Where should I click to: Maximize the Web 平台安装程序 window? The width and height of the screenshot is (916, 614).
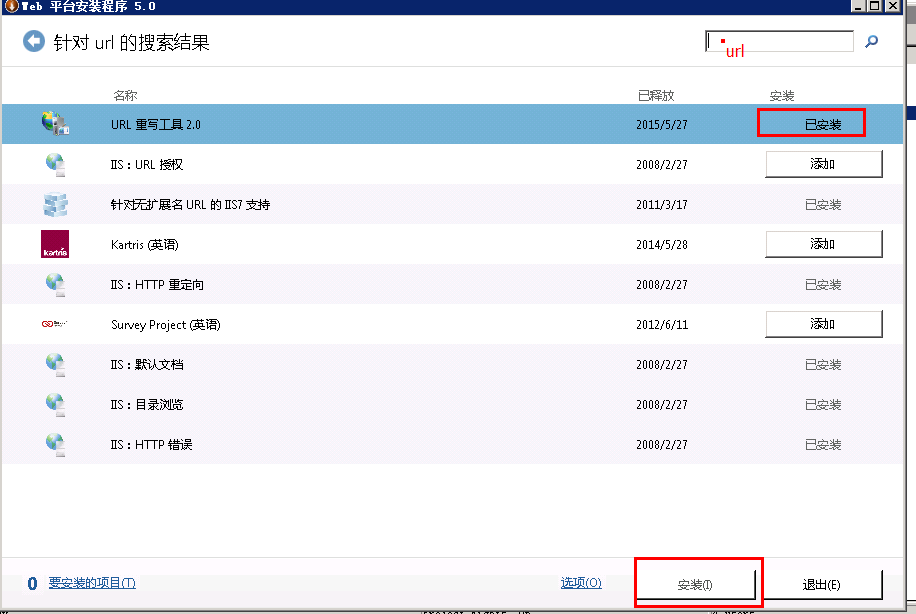tap(875, 6)
